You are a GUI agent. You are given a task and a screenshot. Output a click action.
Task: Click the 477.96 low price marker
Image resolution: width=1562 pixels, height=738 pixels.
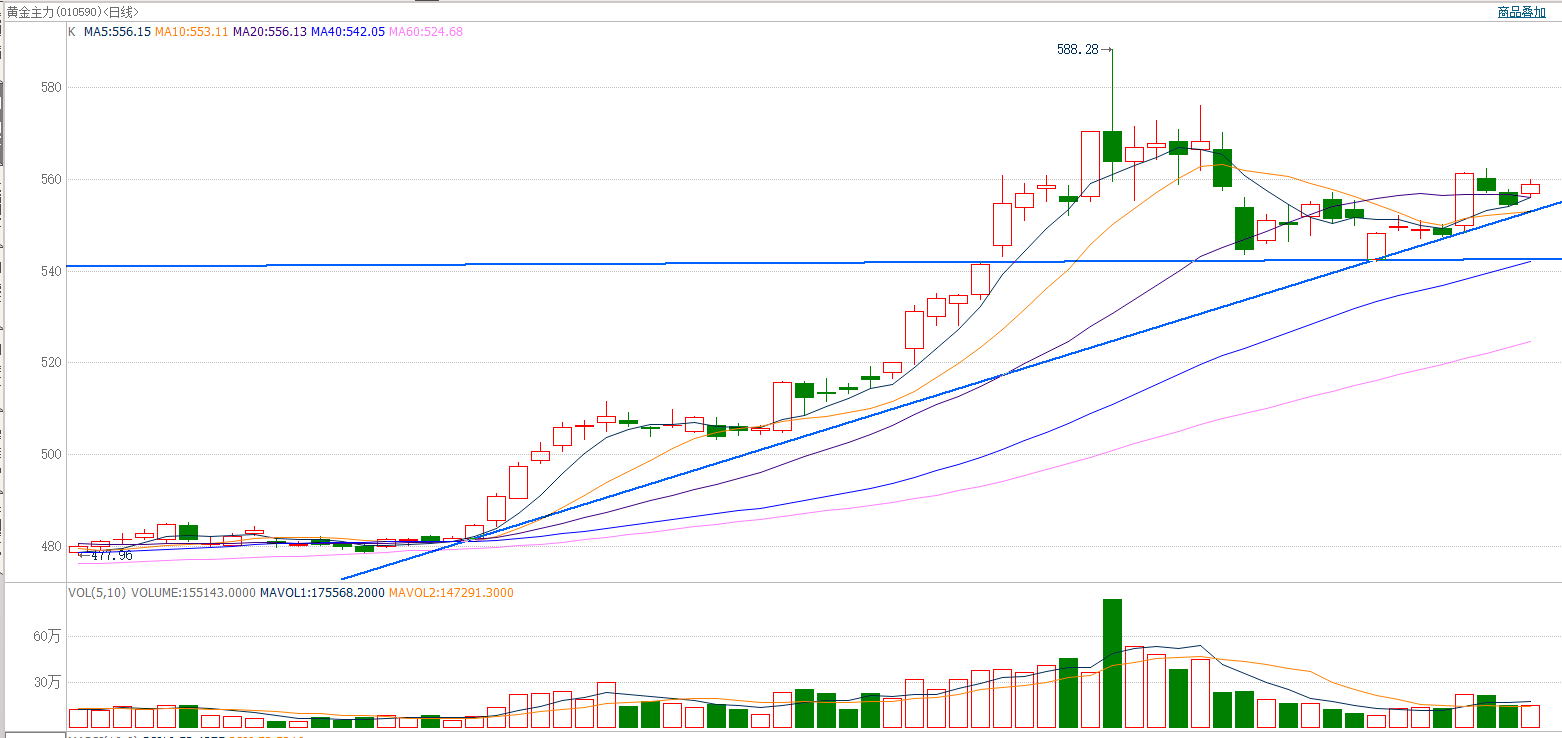pyautogui.click(x=111, y=555)
